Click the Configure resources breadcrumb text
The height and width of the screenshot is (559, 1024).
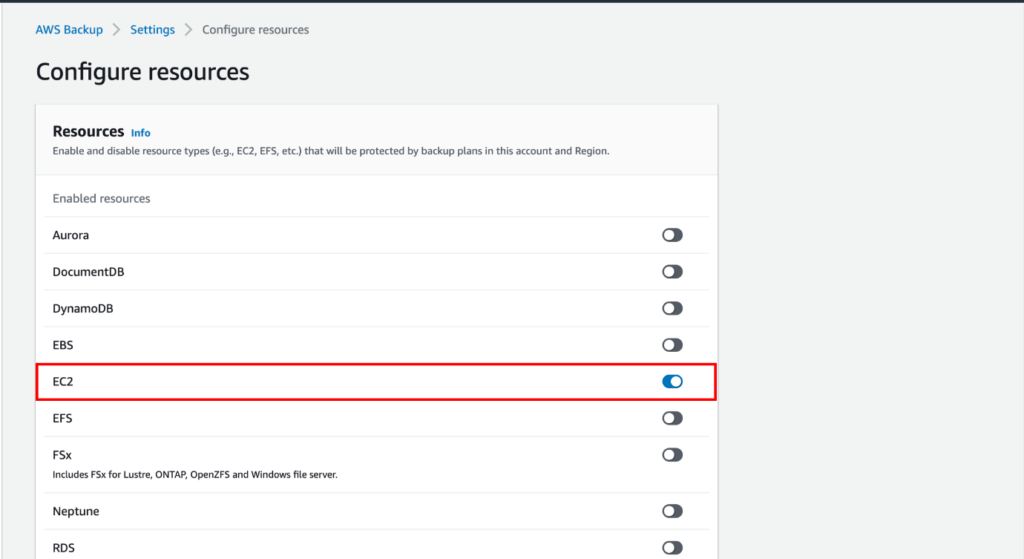pyautogui.click(x=255, y=29)
